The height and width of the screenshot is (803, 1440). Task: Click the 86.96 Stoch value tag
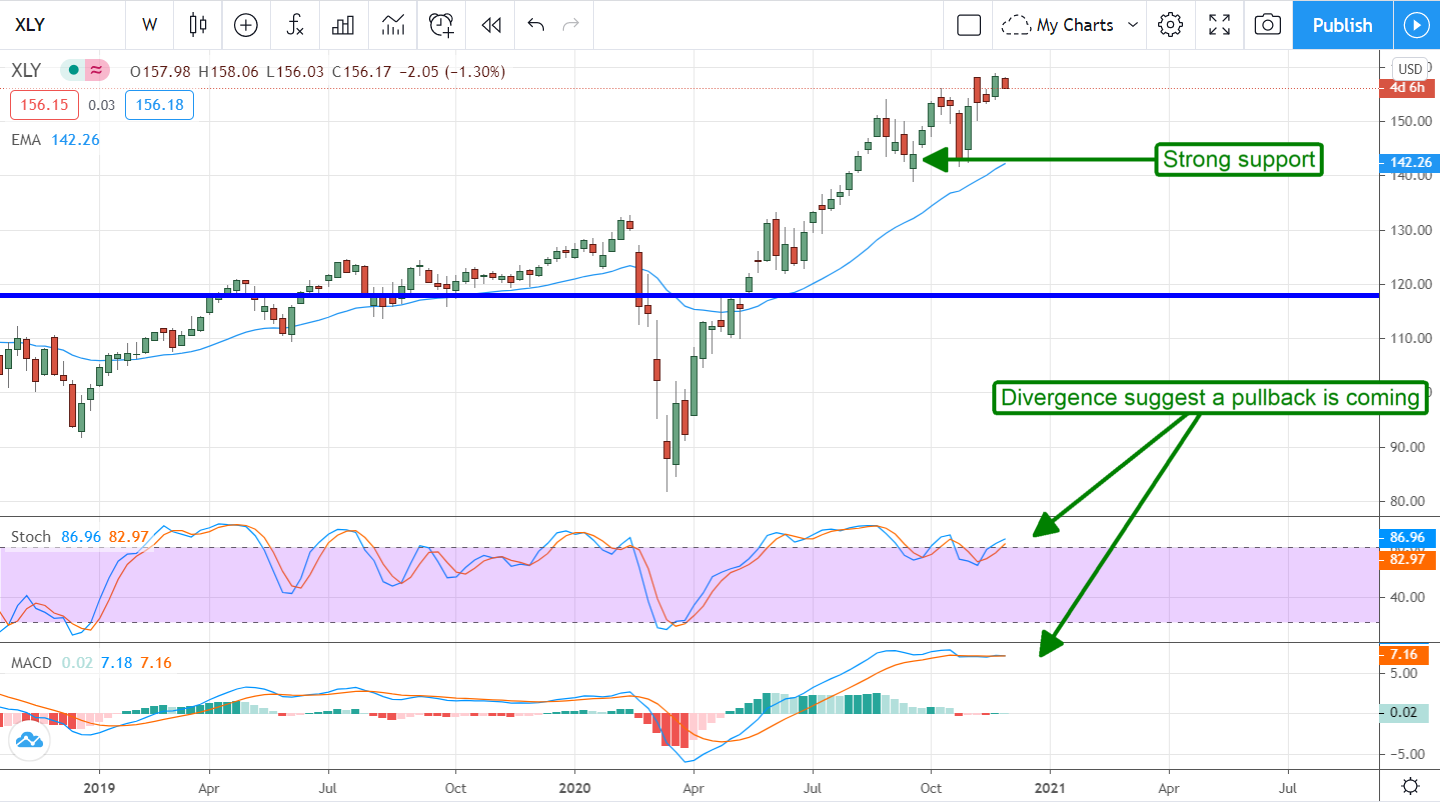[1407, 536]
